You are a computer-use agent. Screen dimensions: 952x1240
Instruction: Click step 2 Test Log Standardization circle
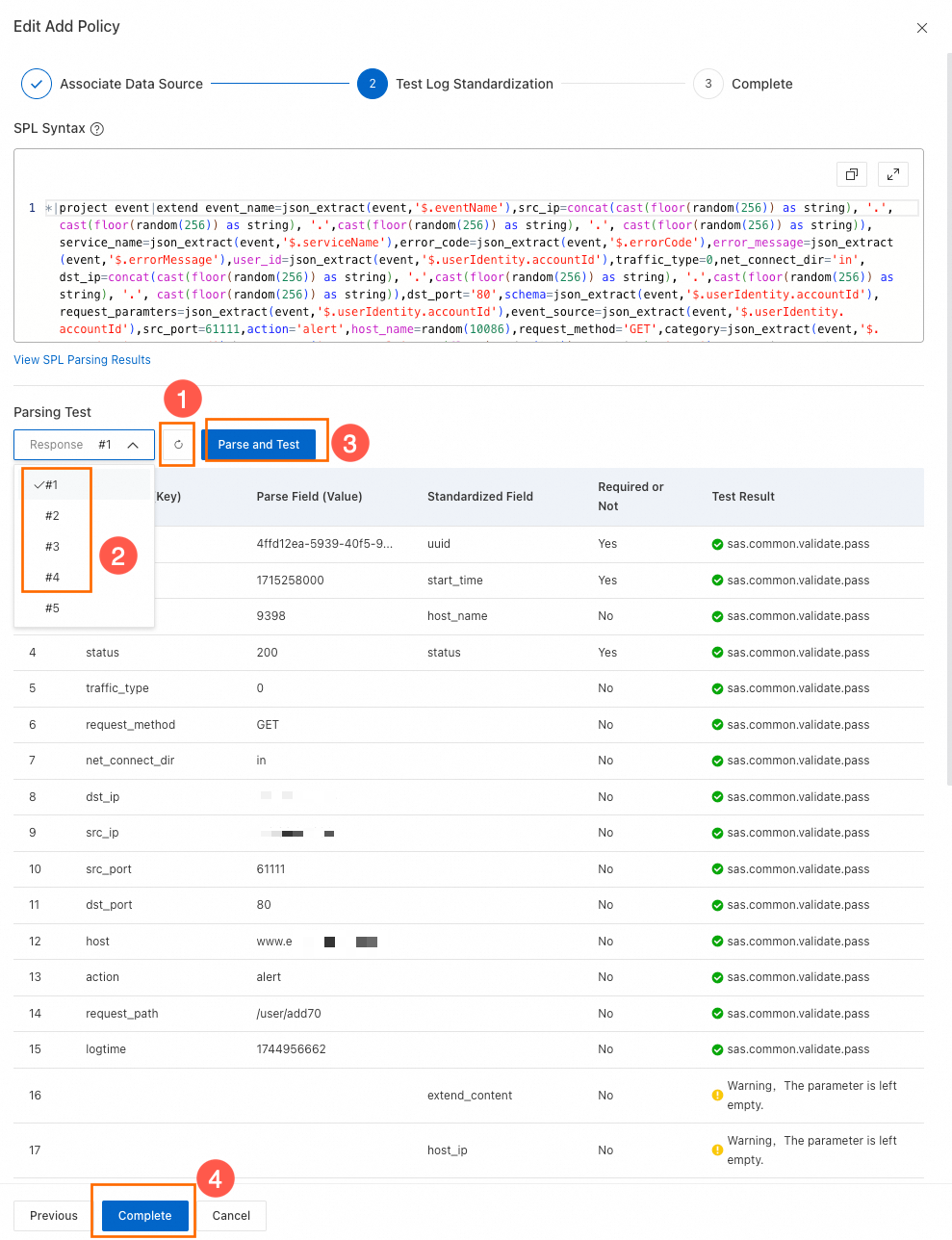[372, 84]
